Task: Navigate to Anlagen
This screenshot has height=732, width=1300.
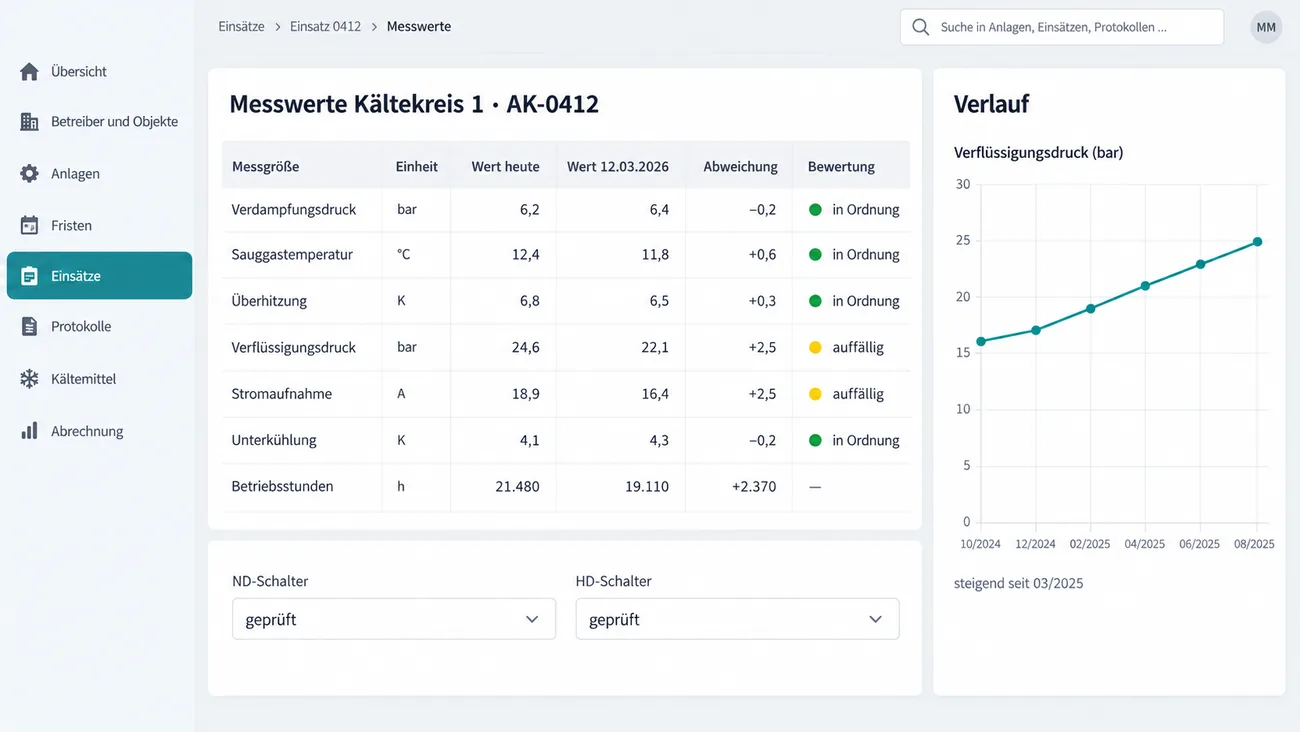Action: 99,174
